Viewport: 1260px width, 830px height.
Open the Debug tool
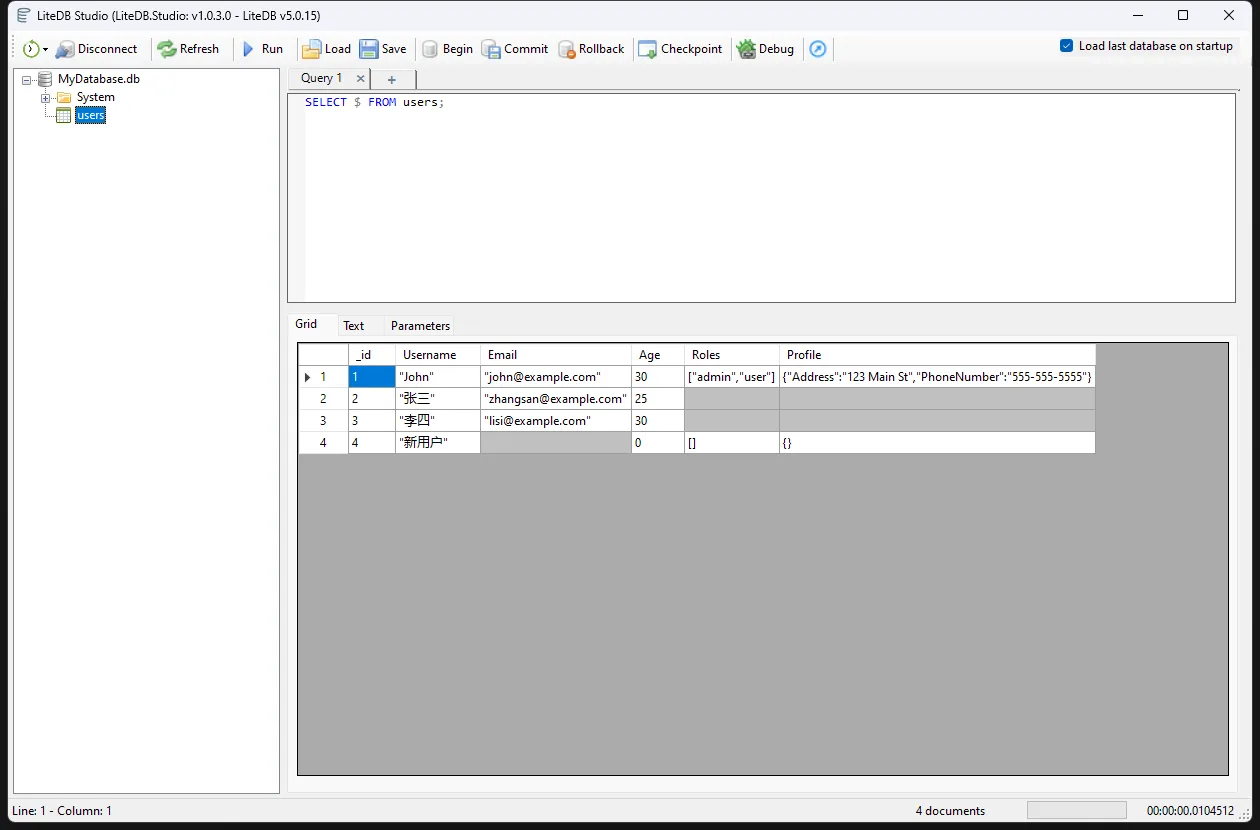click(746, 49)
